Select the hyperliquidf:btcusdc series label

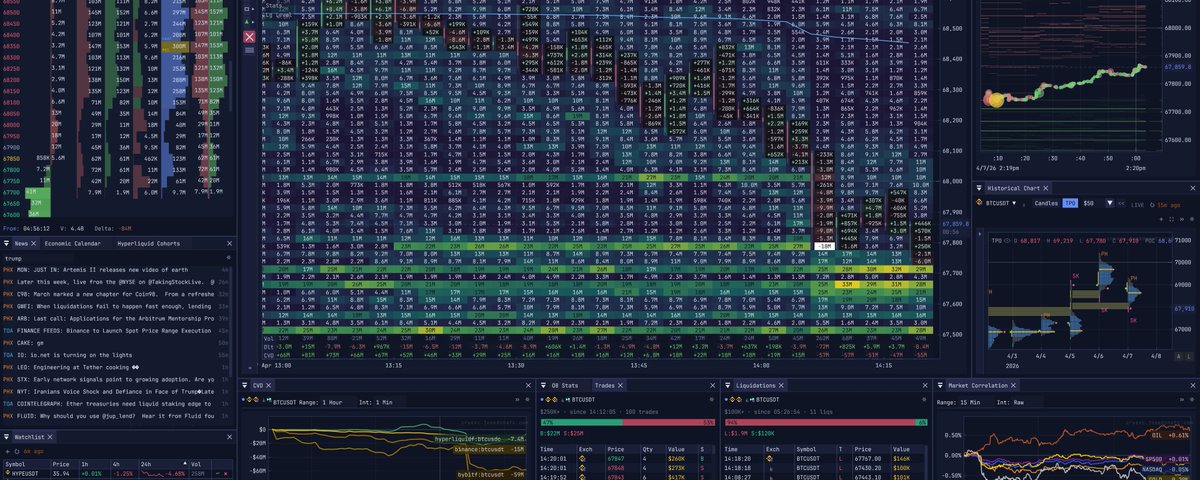[x=480, y=439]
